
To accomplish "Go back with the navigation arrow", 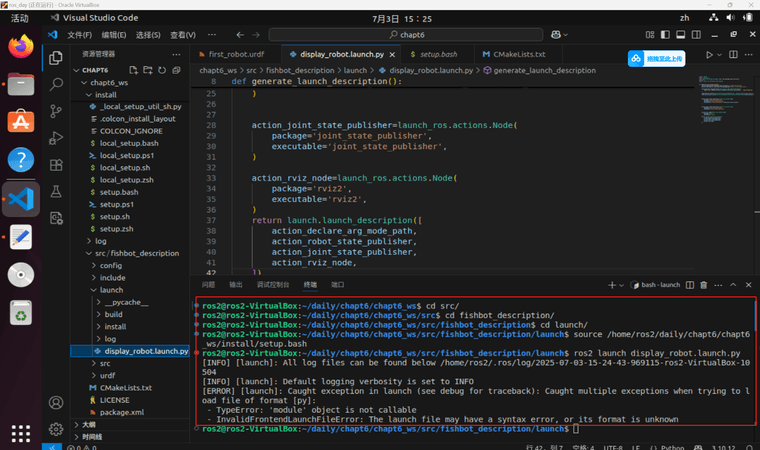I will point(240,34).
